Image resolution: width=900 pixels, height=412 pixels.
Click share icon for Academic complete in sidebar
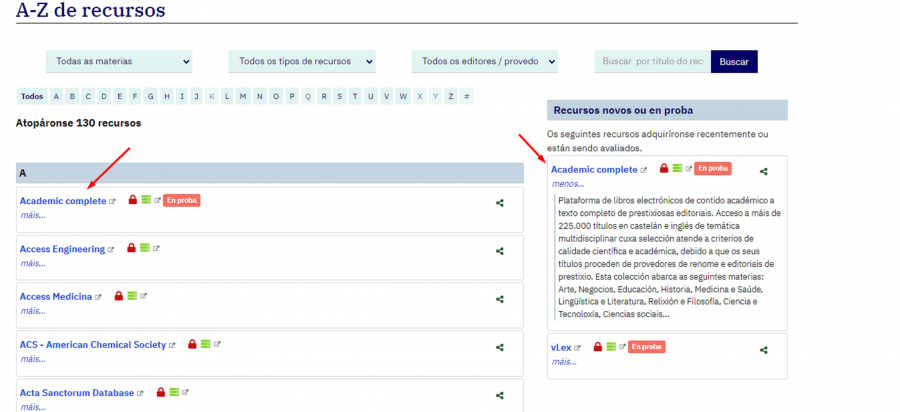[x=764, y=172]
